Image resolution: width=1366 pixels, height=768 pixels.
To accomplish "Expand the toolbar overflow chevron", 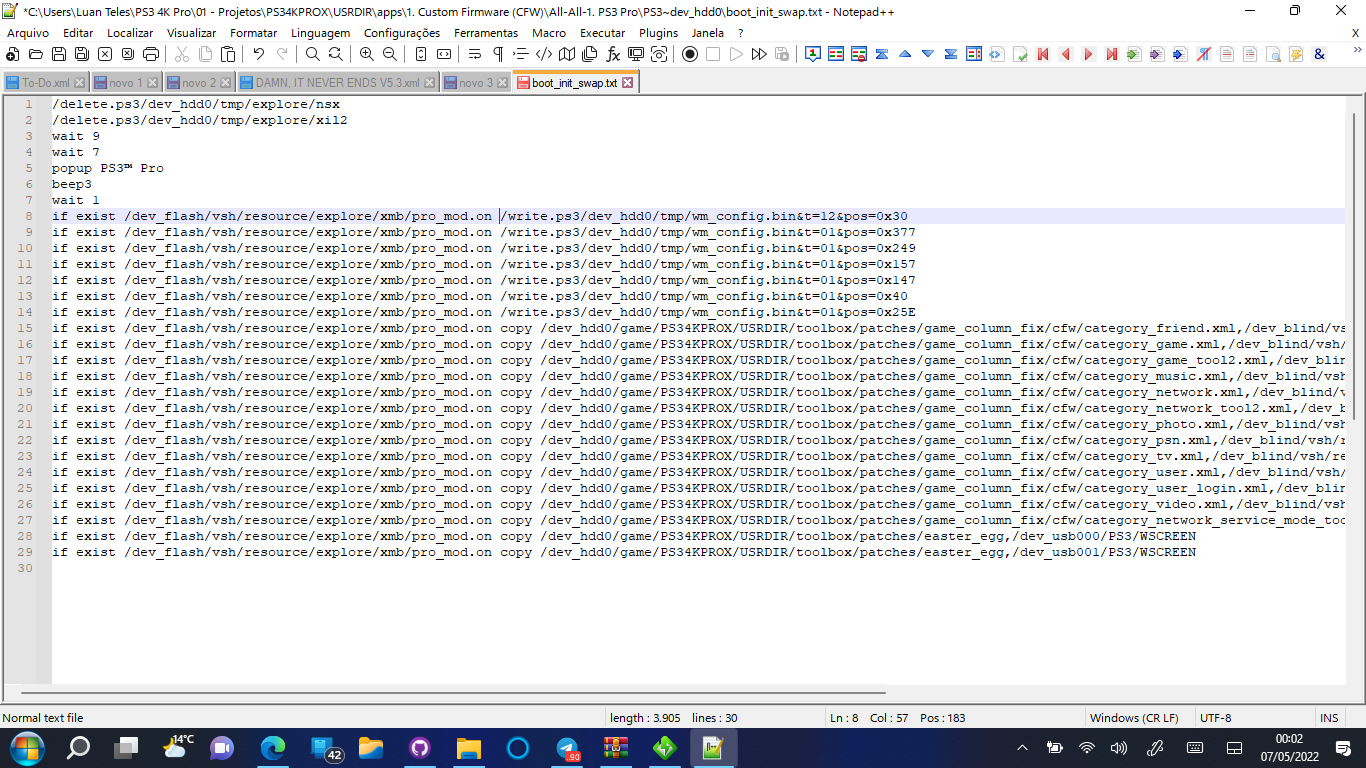I will pyautogui.click(x=1355, y=52).
